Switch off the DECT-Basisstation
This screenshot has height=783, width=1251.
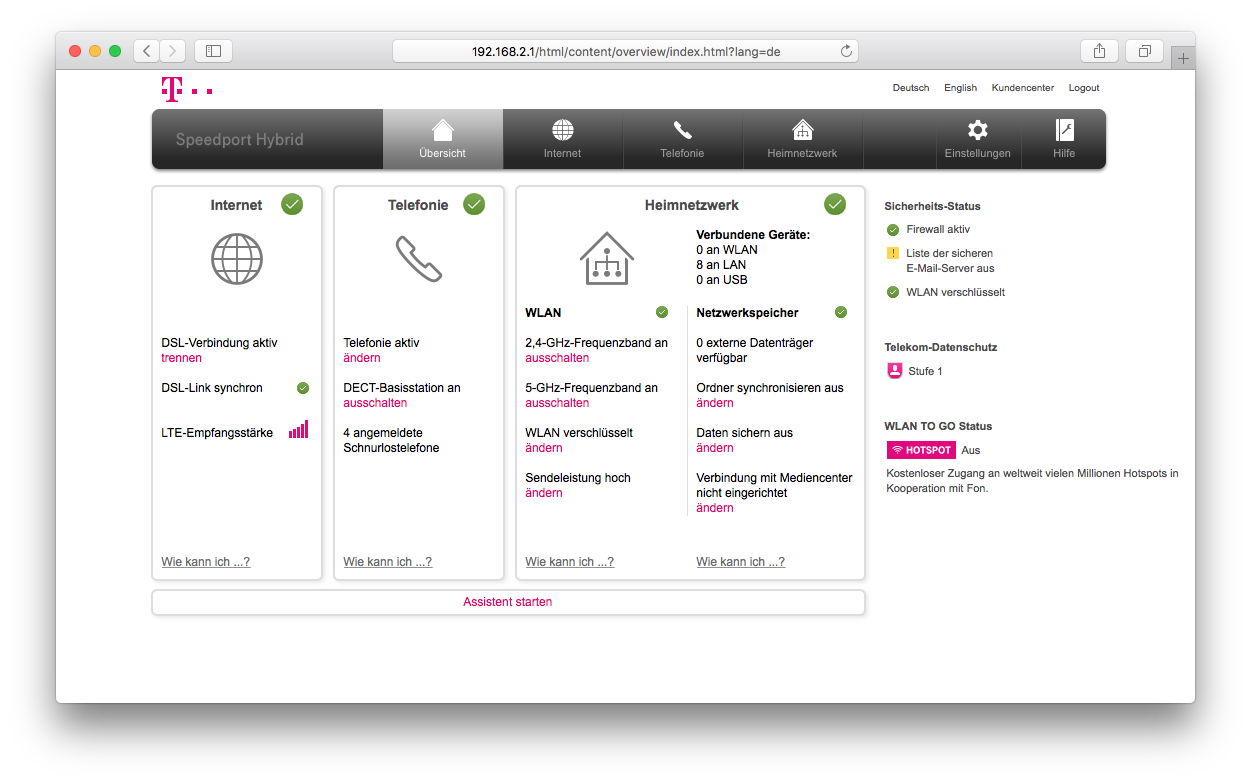pyautogui.click(x=375, y=403)
